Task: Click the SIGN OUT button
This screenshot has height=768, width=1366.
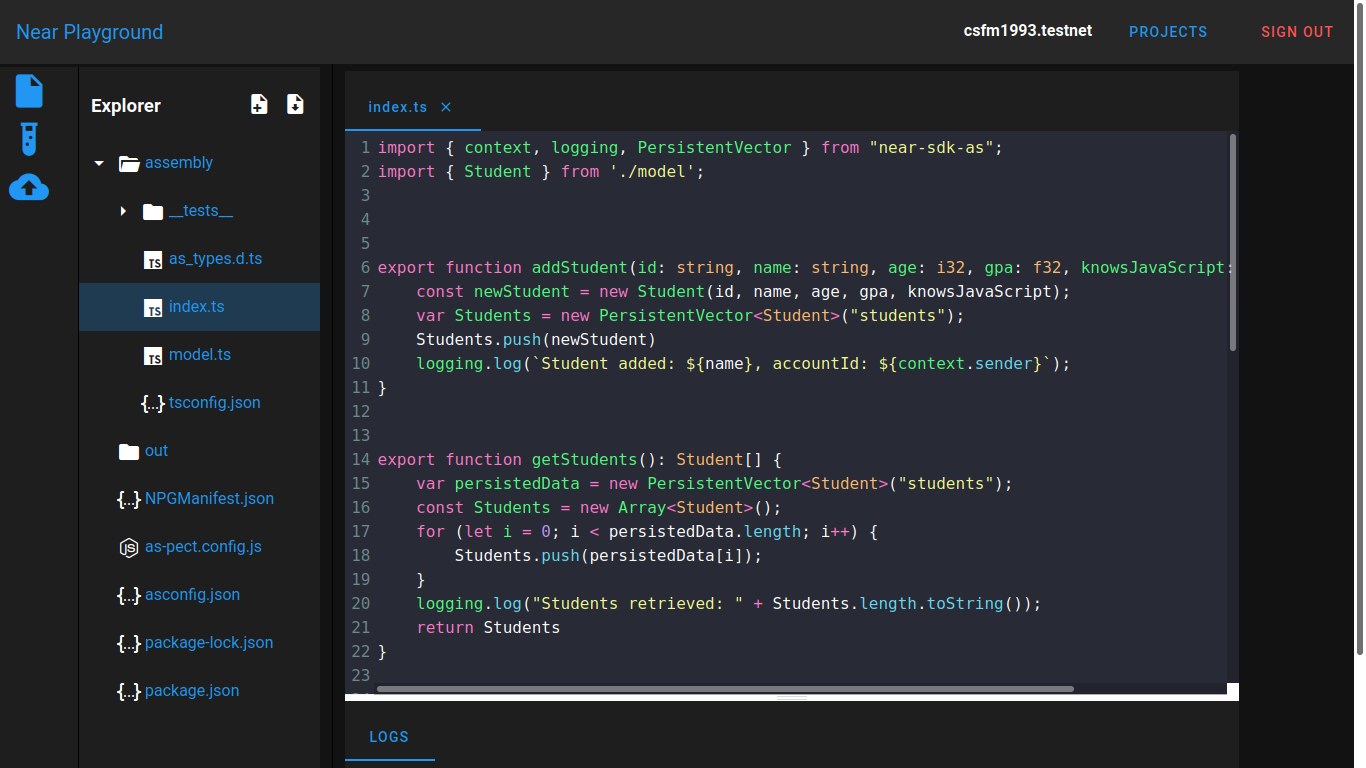Action: tap(1297, 32)
